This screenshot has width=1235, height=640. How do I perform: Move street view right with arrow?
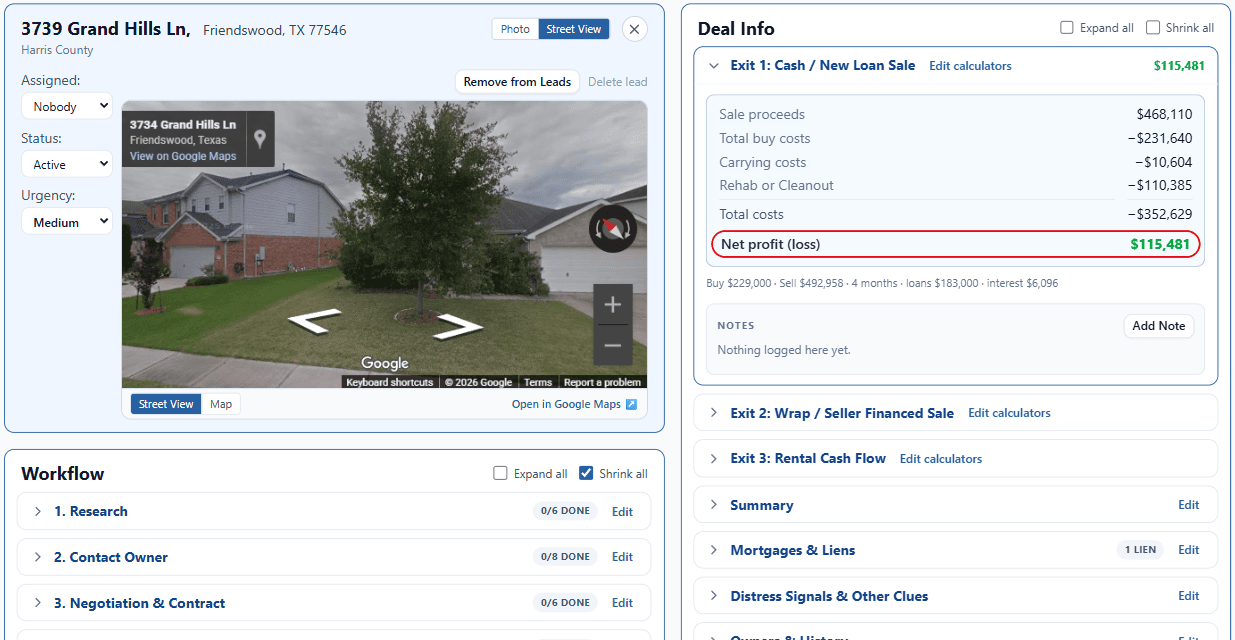click(457, 326)
